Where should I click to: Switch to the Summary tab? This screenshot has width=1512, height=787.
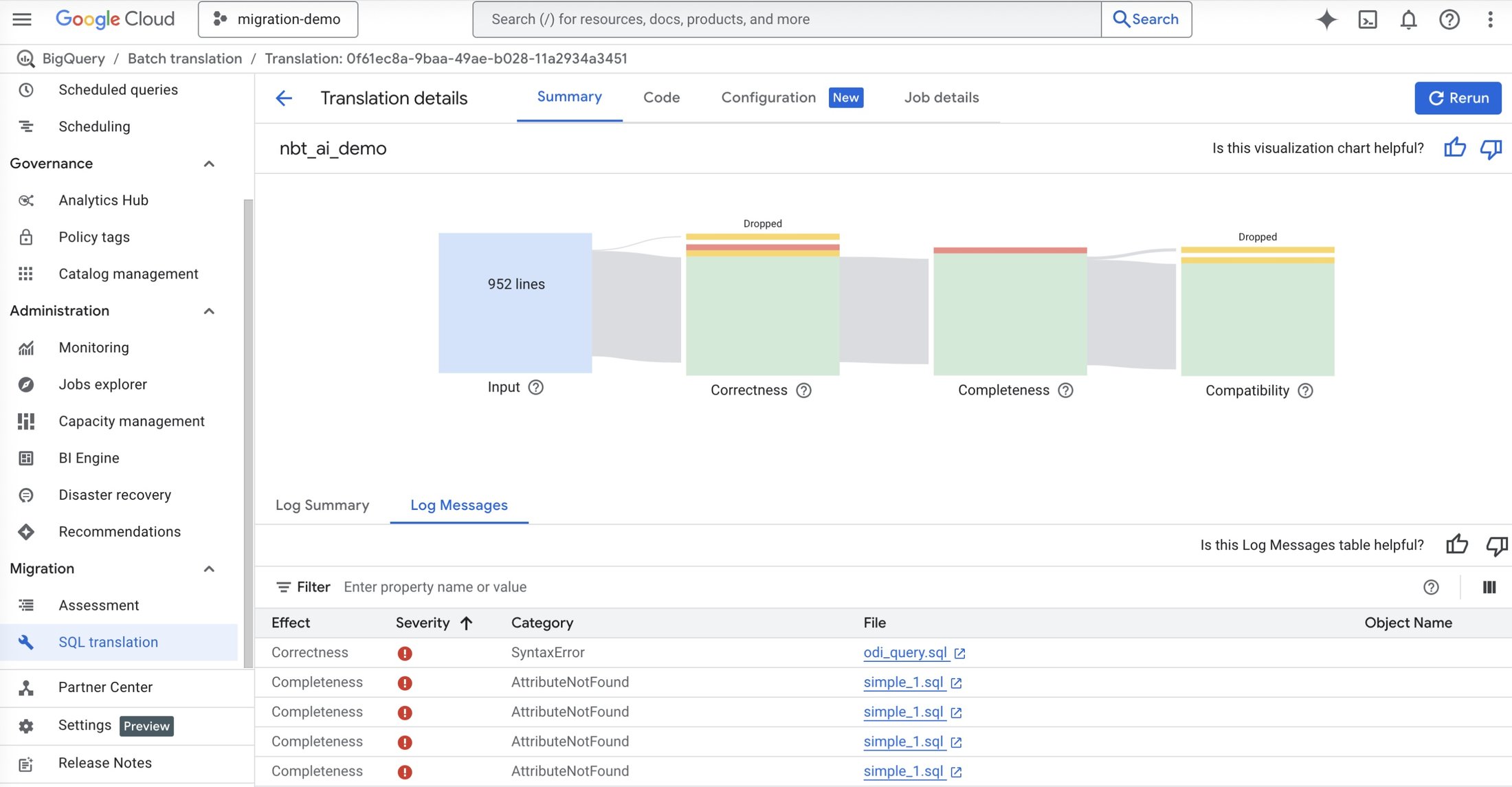569,97
